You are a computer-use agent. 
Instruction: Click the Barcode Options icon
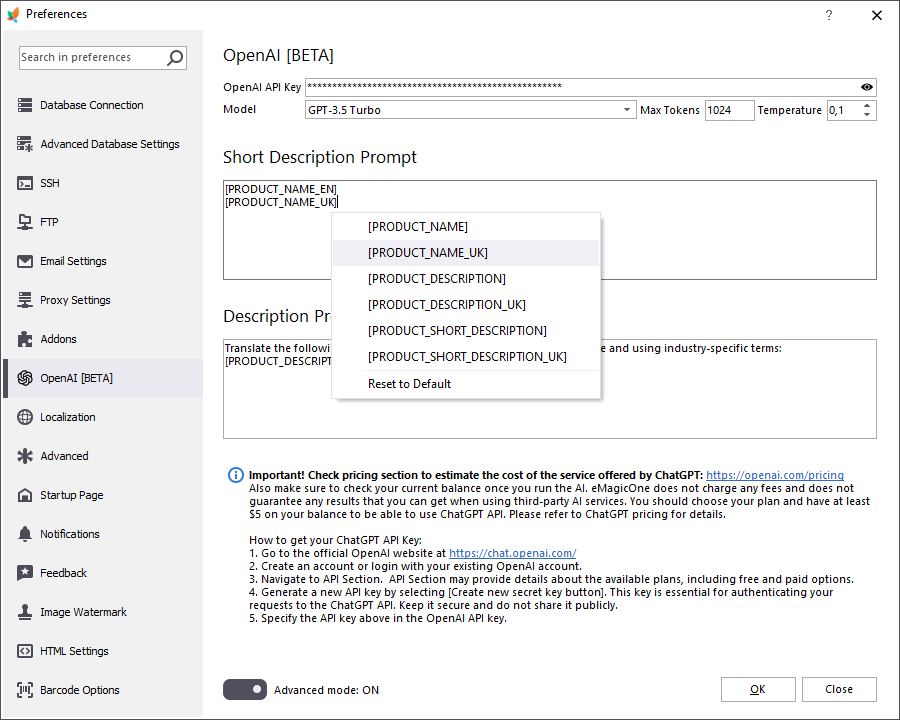click(x=25, y=690)
